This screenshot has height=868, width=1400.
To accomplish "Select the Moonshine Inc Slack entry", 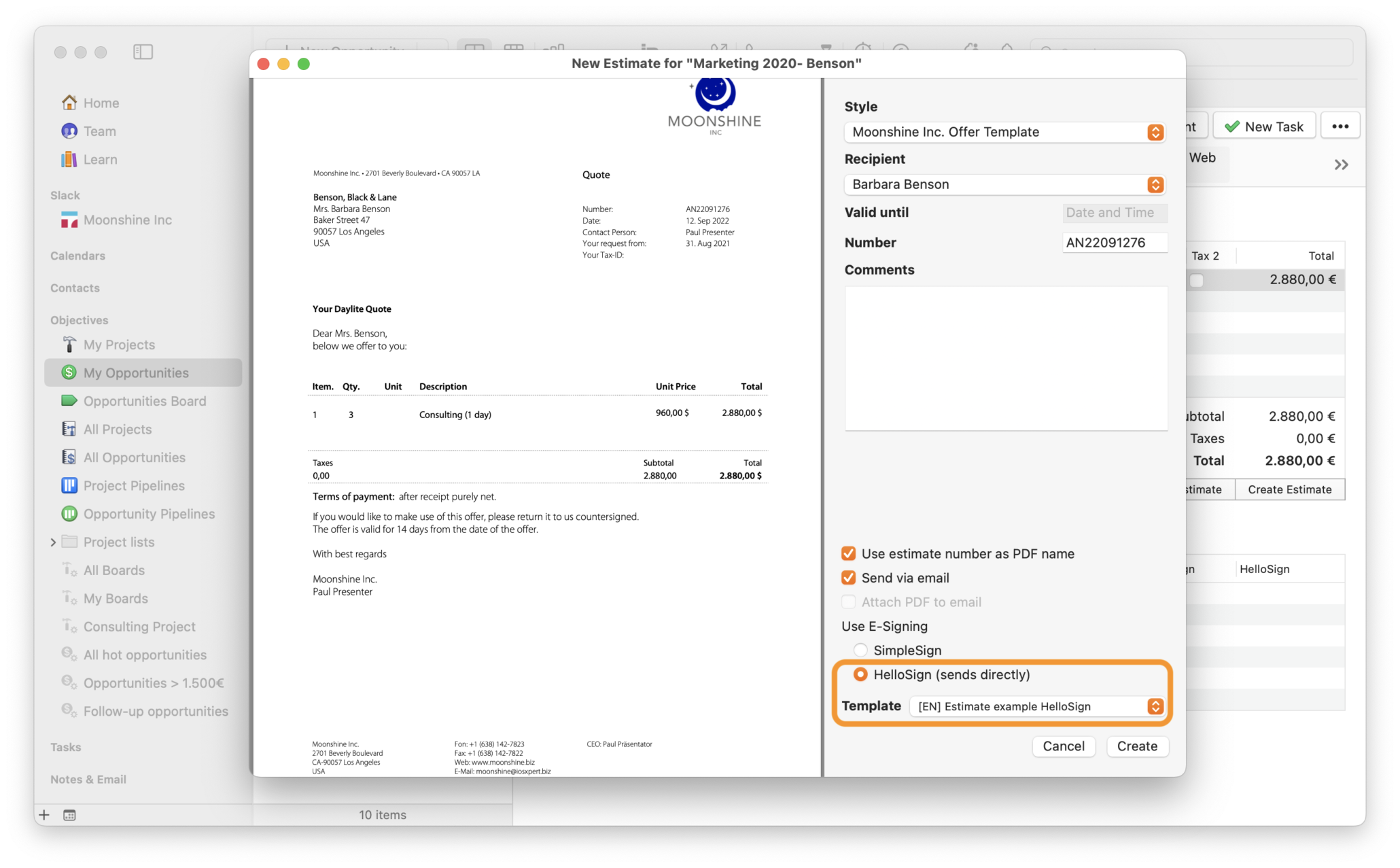I will coord(127,220).
